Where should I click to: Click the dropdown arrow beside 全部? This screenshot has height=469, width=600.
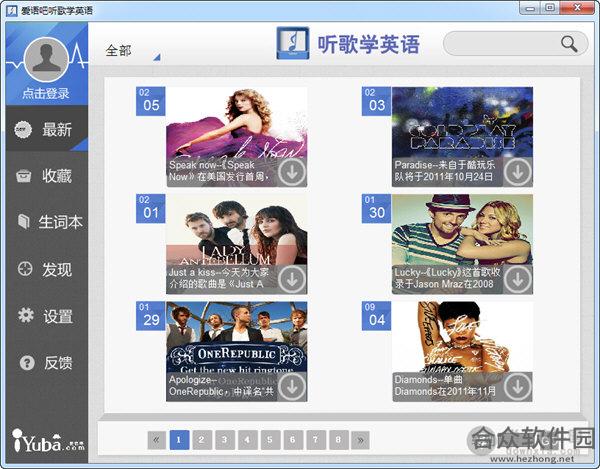click(157, 57)
